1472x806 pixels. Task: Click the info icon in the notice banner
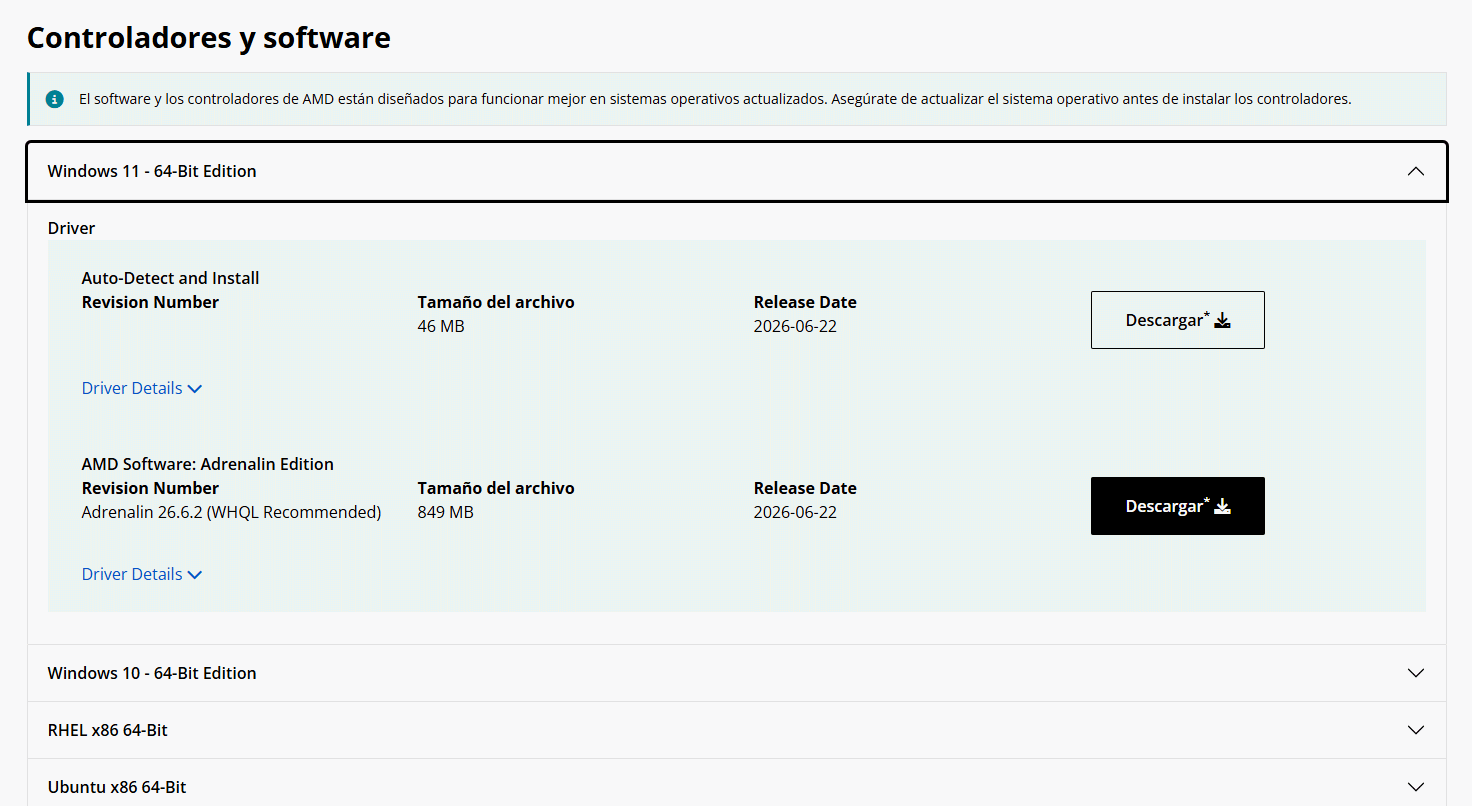(x=55, y=100)
